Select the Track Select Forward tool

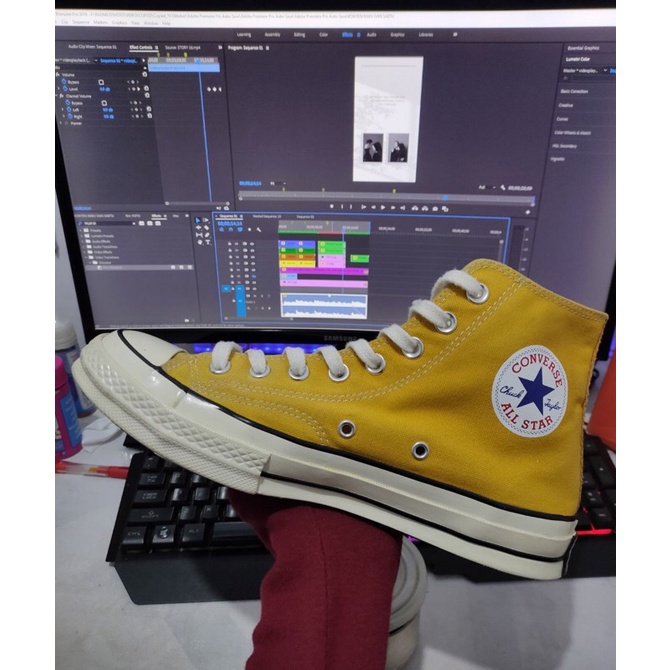pos(206,220)
